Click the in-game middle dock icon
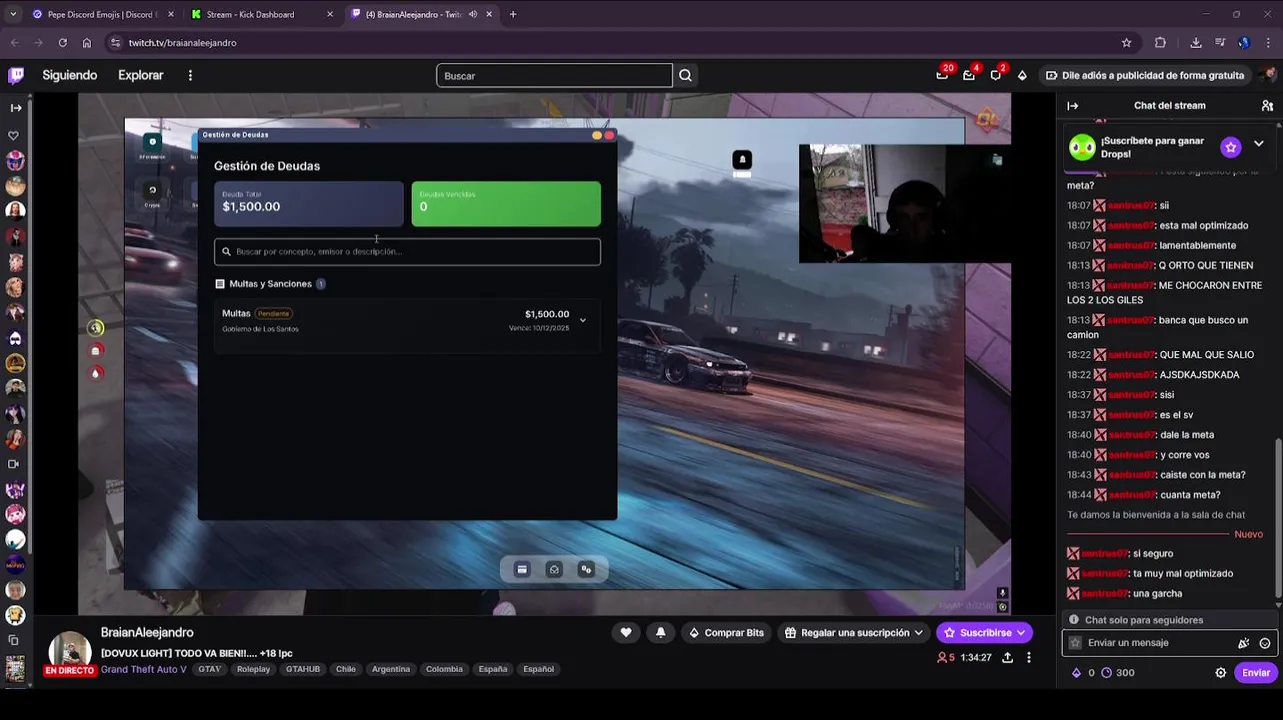Image resolution: width=1283 pixels, height=720 pixels. coord(554,569)
